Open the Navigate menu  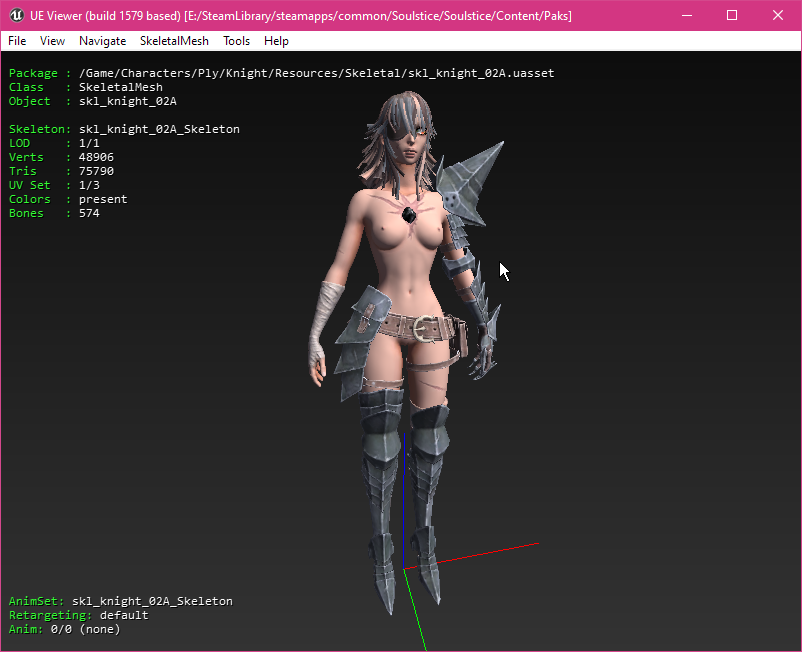[x=102, y=41]
